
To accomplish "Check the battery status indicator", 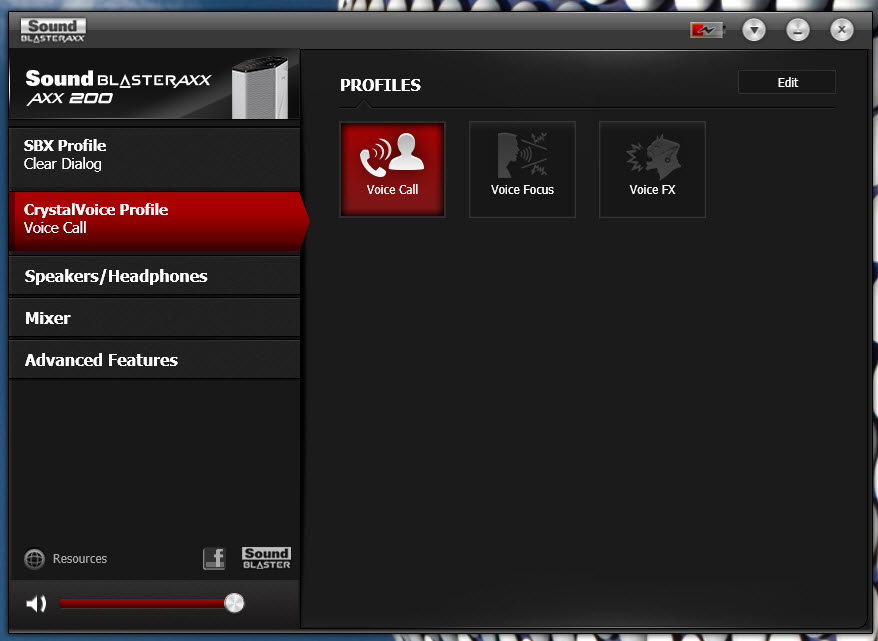I will click(707, 30).
